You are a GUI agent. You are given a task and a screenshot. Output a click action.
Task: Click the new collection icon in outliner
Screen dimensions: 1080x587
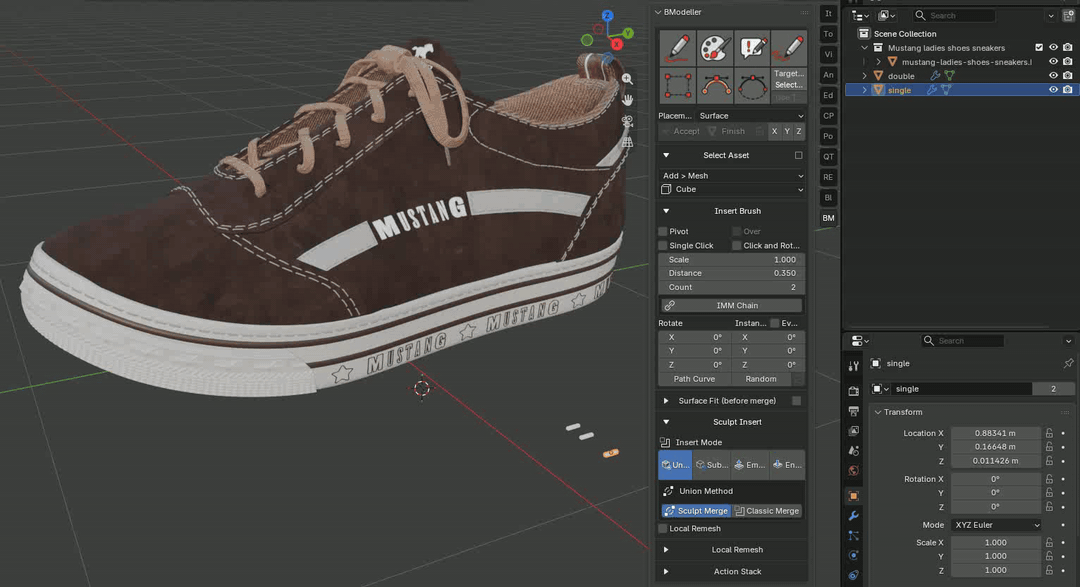(x=1068, y=15)
